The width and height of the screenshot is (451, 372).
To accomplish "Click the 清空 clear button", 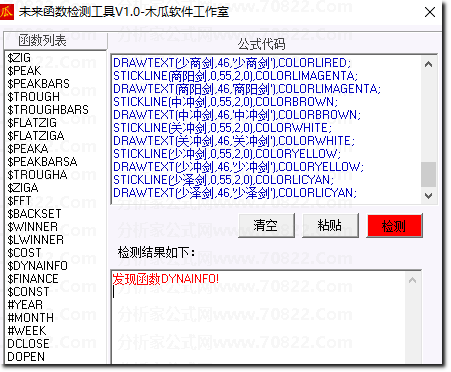I will point(266,226).
